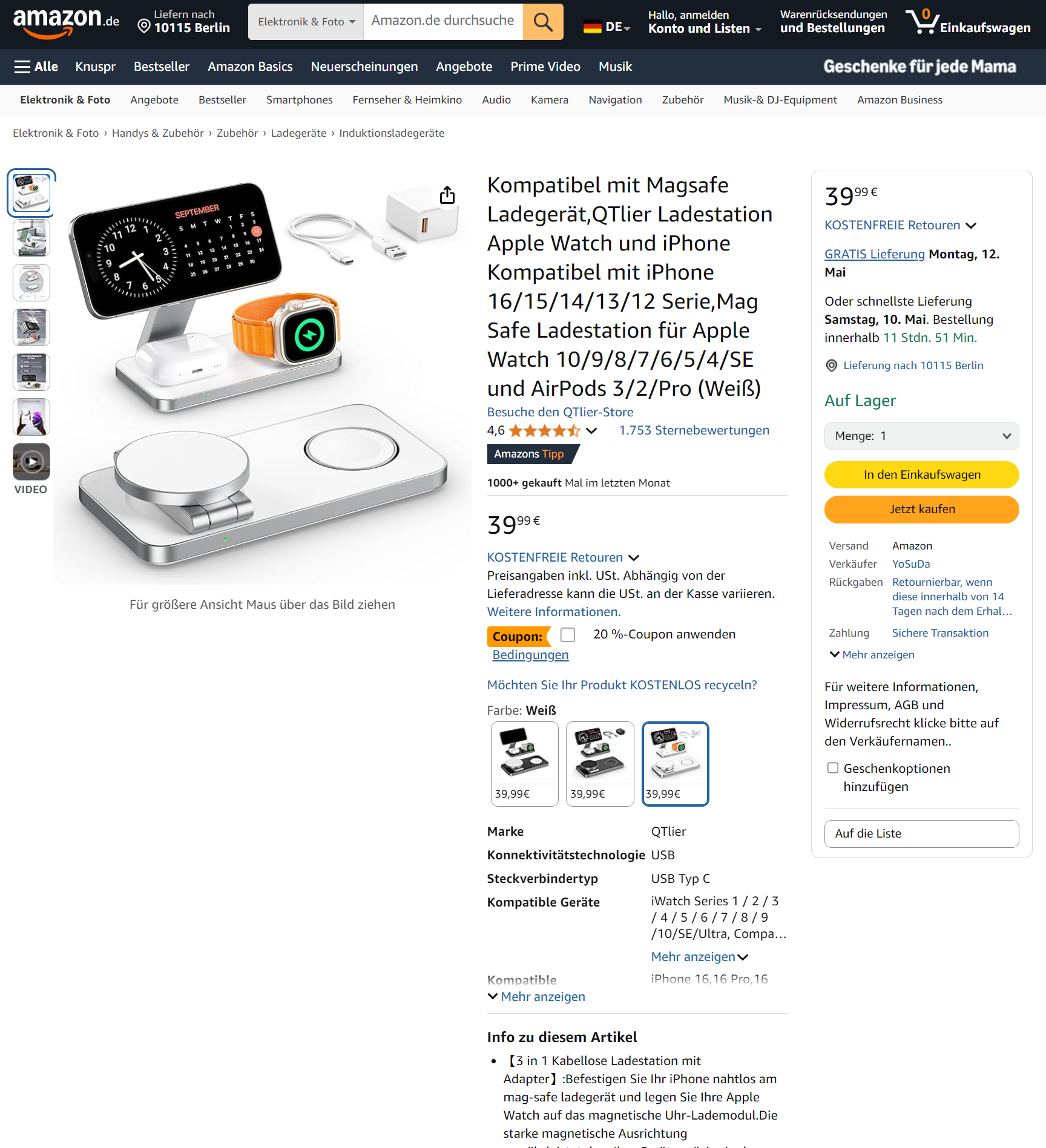The height and width of the screenshot is (1148, 1046).
Task: Open the Elektronik & Foto search category dropdown
Action: (306, 22)
